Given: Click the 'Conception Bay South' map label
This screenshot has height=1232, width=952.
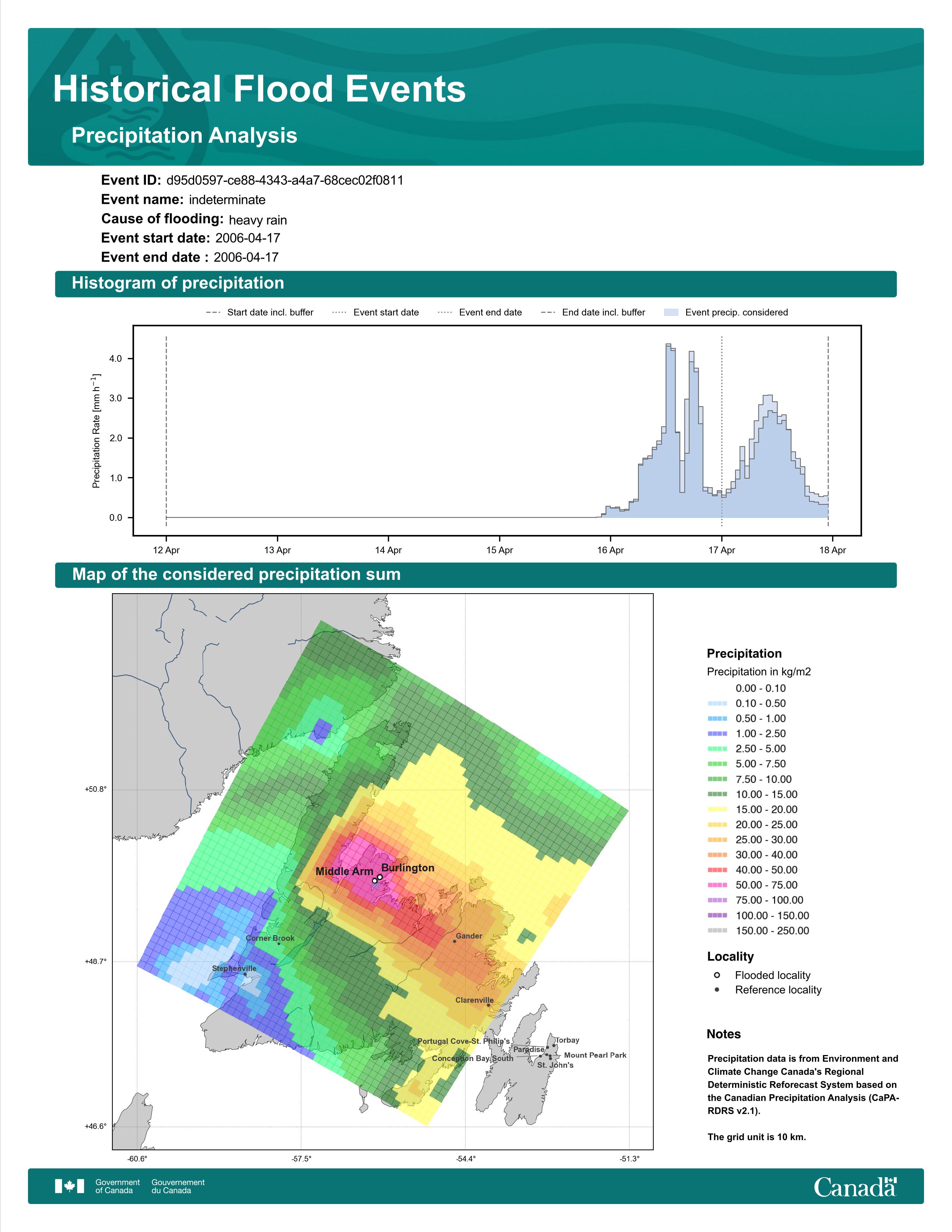Looking at the screenshot, I should pos(473,1058).
